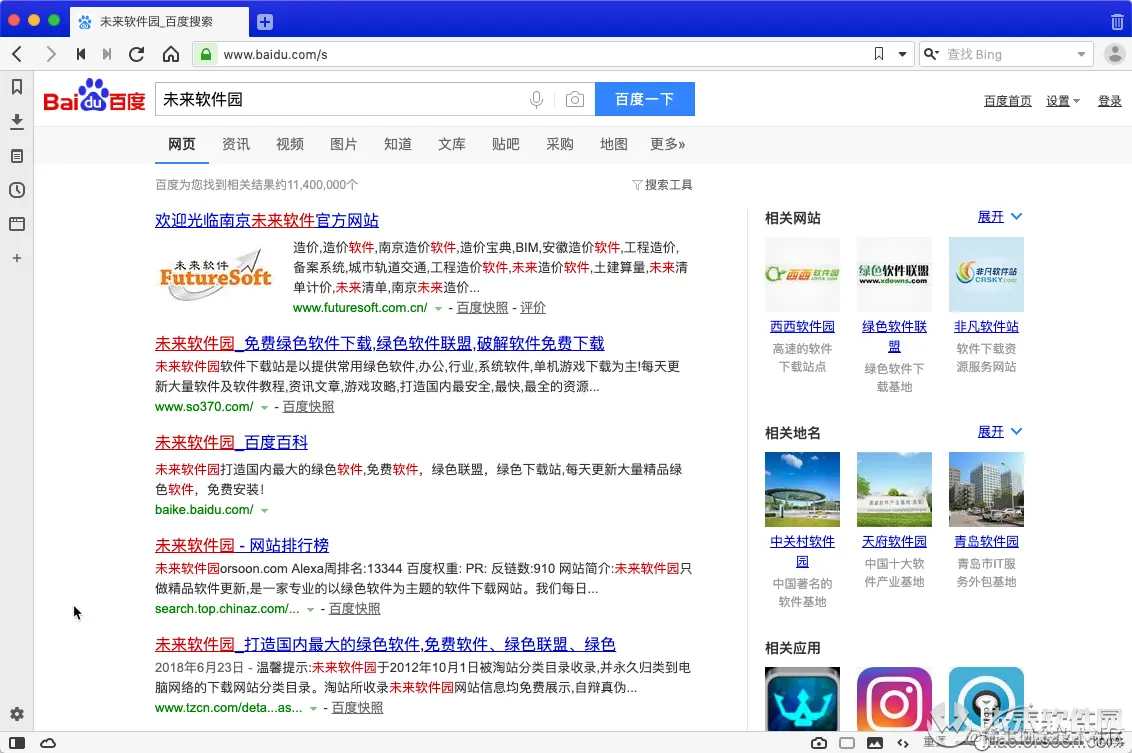Add a new web panel
This screenshot has height=753, width=1132.
[17, 258]
